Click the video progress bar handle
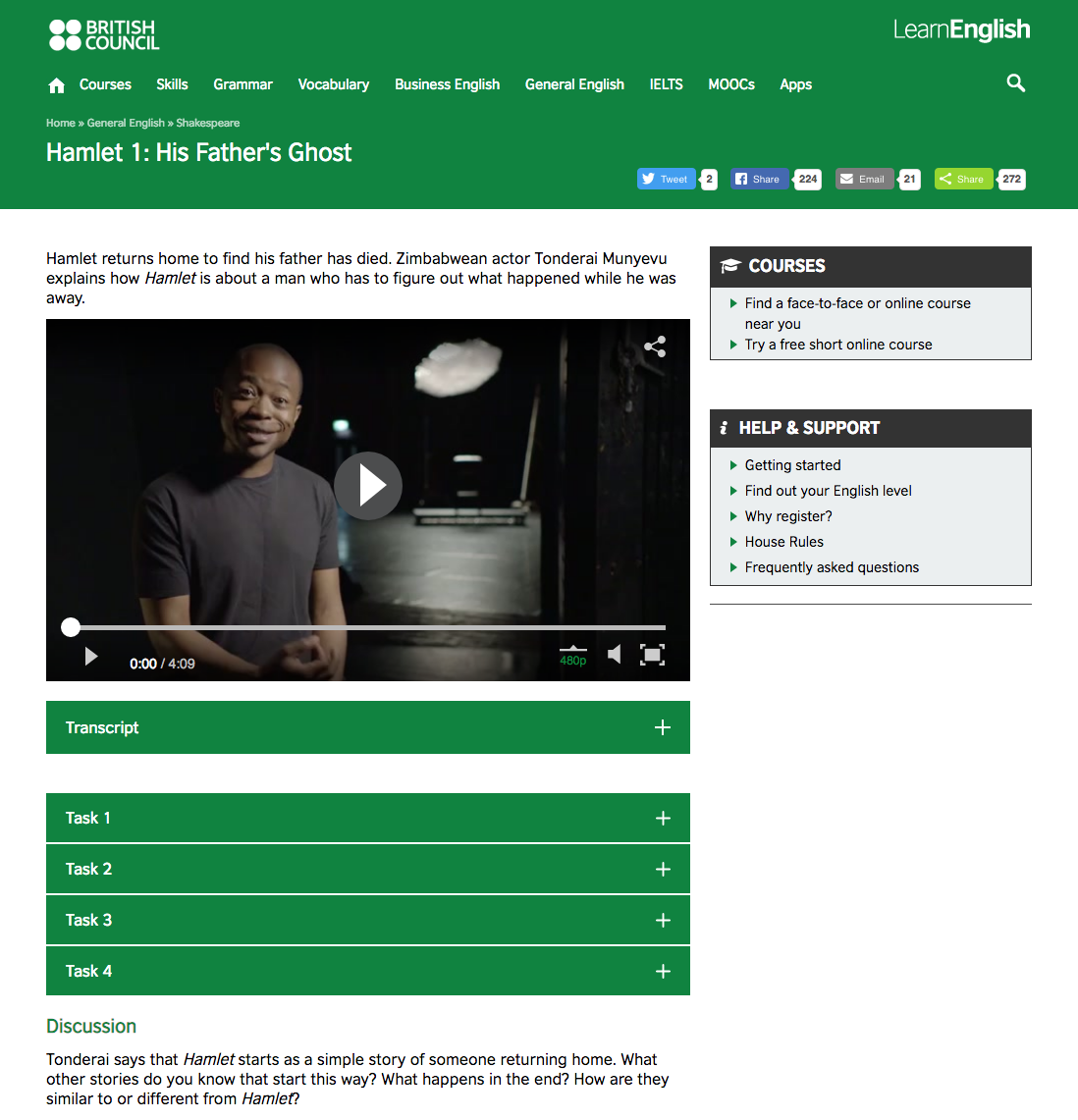Viewport: 1078px width, 1120px height. (x=71, y=627)
